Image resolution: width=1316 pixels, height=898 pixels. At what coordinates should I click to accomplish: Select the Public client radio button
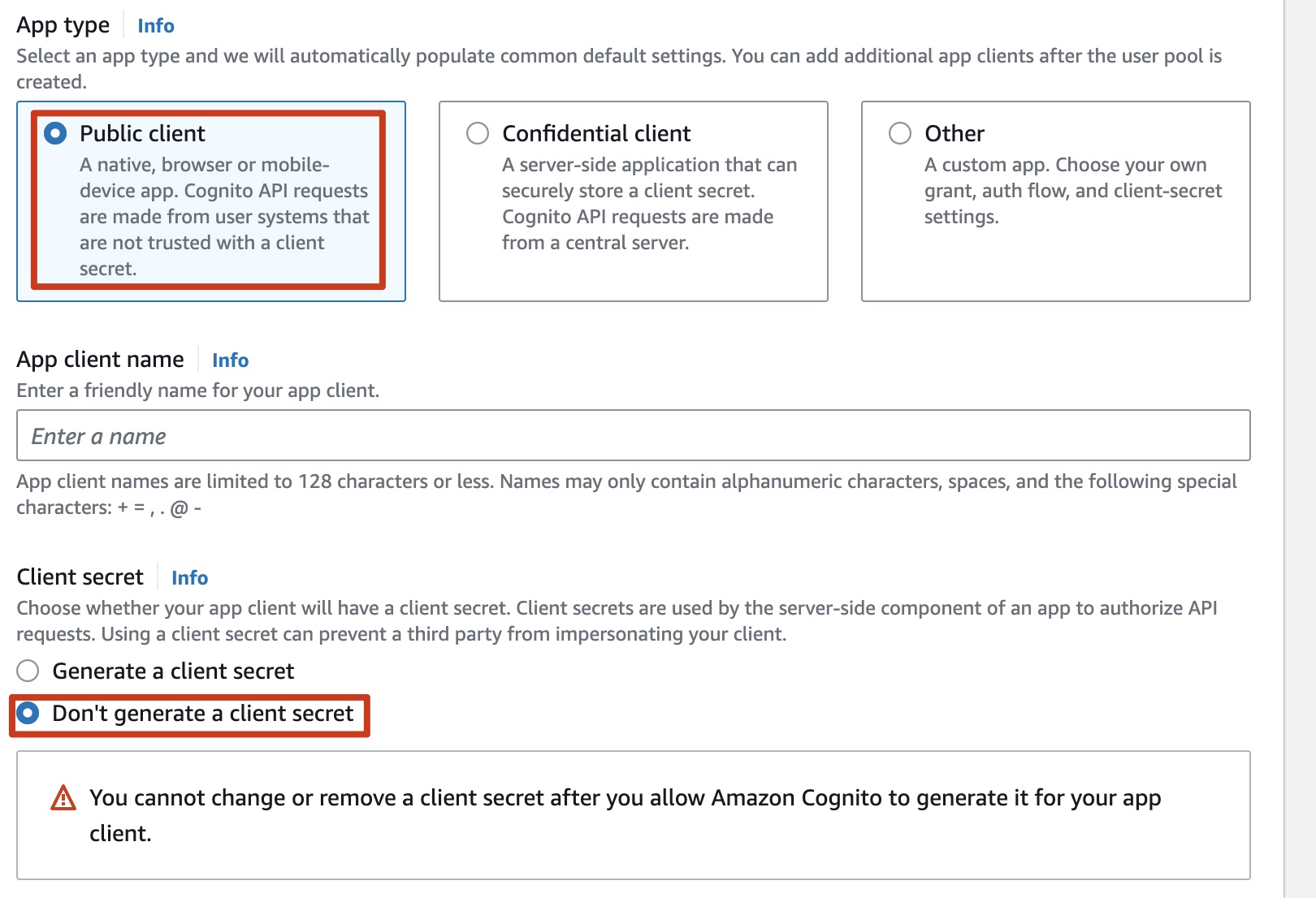[55, 133]
